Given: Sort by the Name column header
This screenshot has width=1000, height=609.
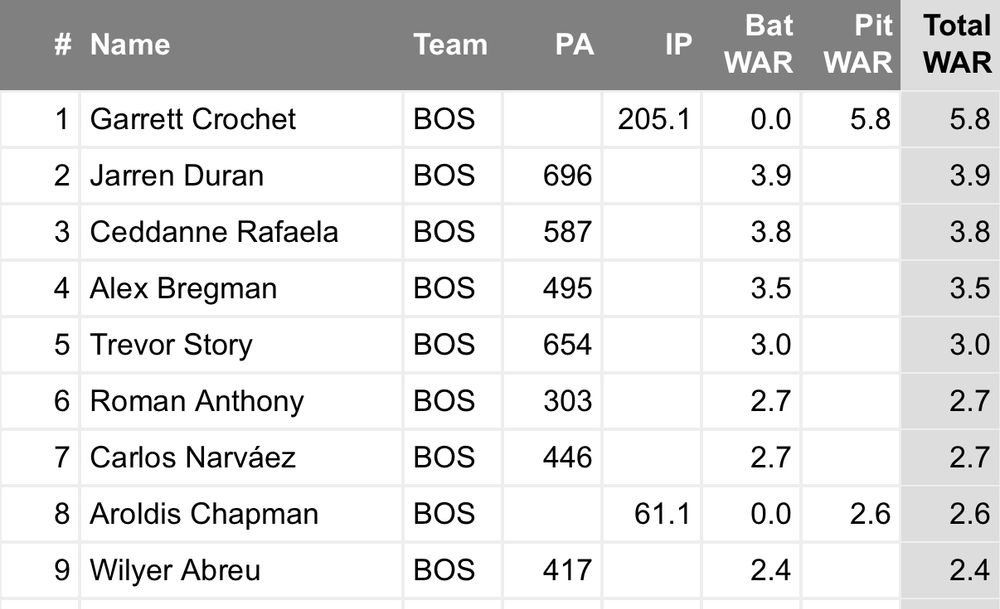Looking at the screenshot, I should [x=130, y=45].
